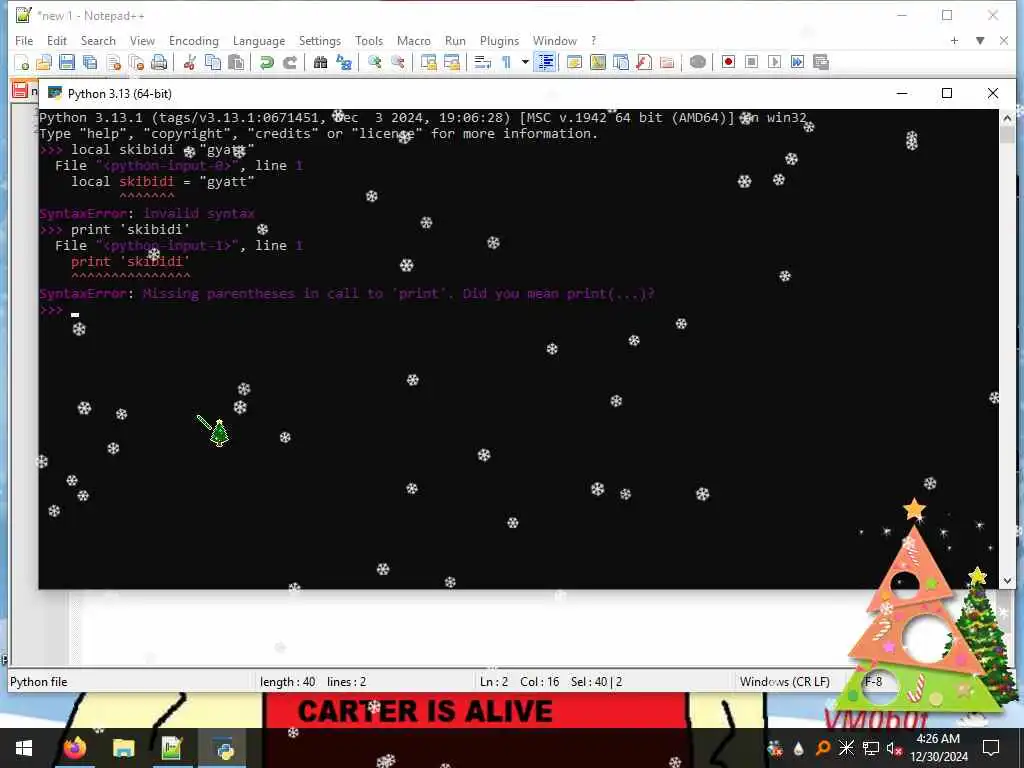Open the user-defined language dialog icon
The width and height of the screenshot is (1024, 768).
pos(575,63)
